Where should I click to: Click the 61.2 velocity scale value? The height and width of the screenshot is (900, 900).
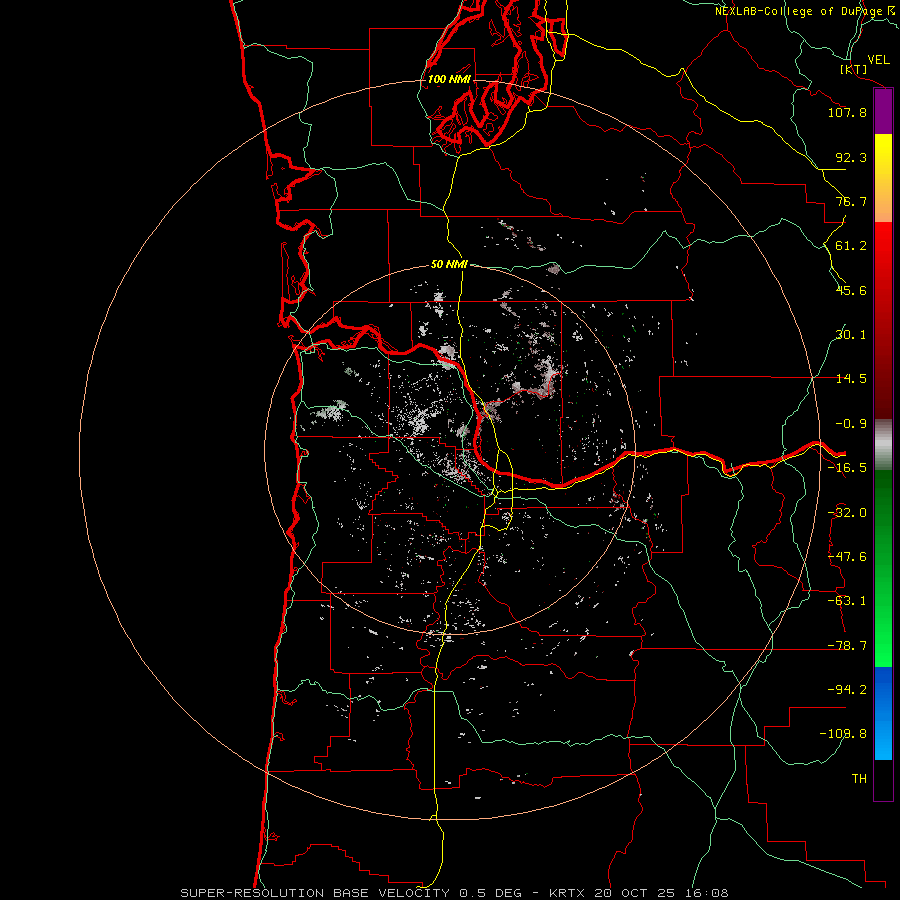851,246
